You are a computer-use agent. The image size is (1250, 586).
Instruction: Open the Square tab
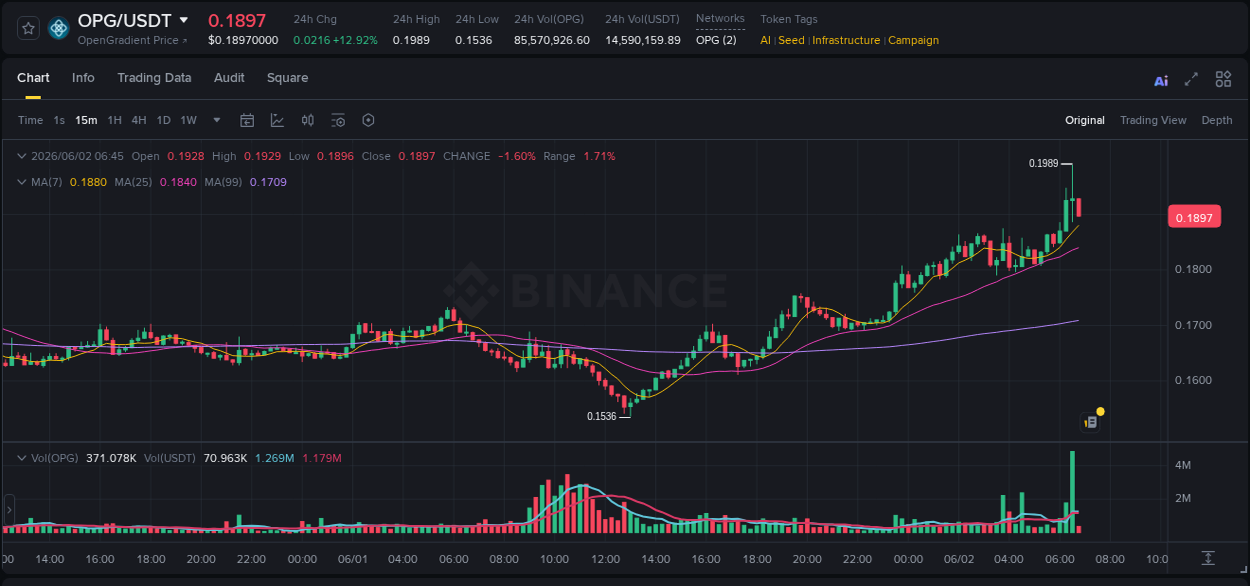(x=287, y=78)
